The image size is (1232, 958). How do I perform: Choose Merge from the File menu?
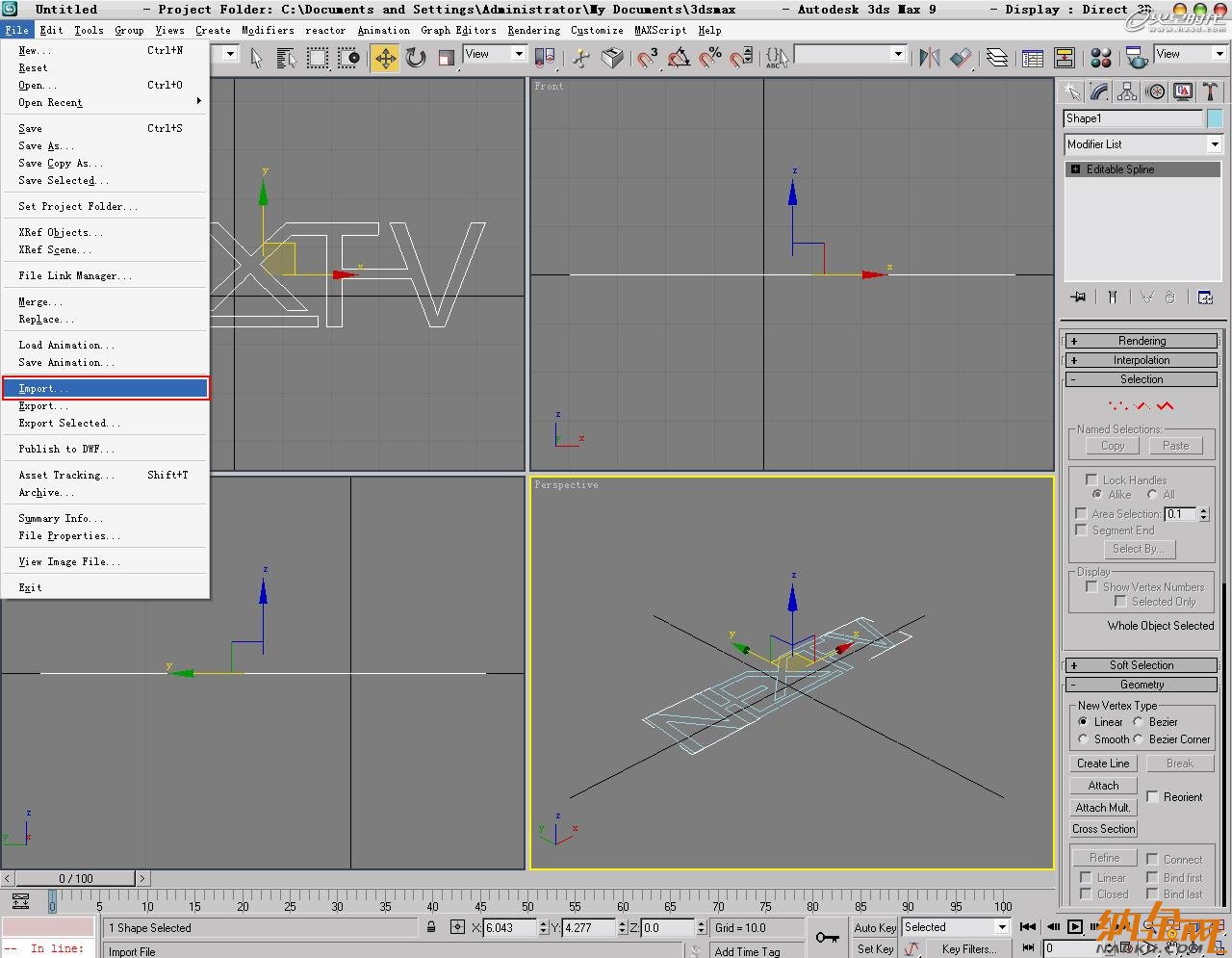[106, 301]
